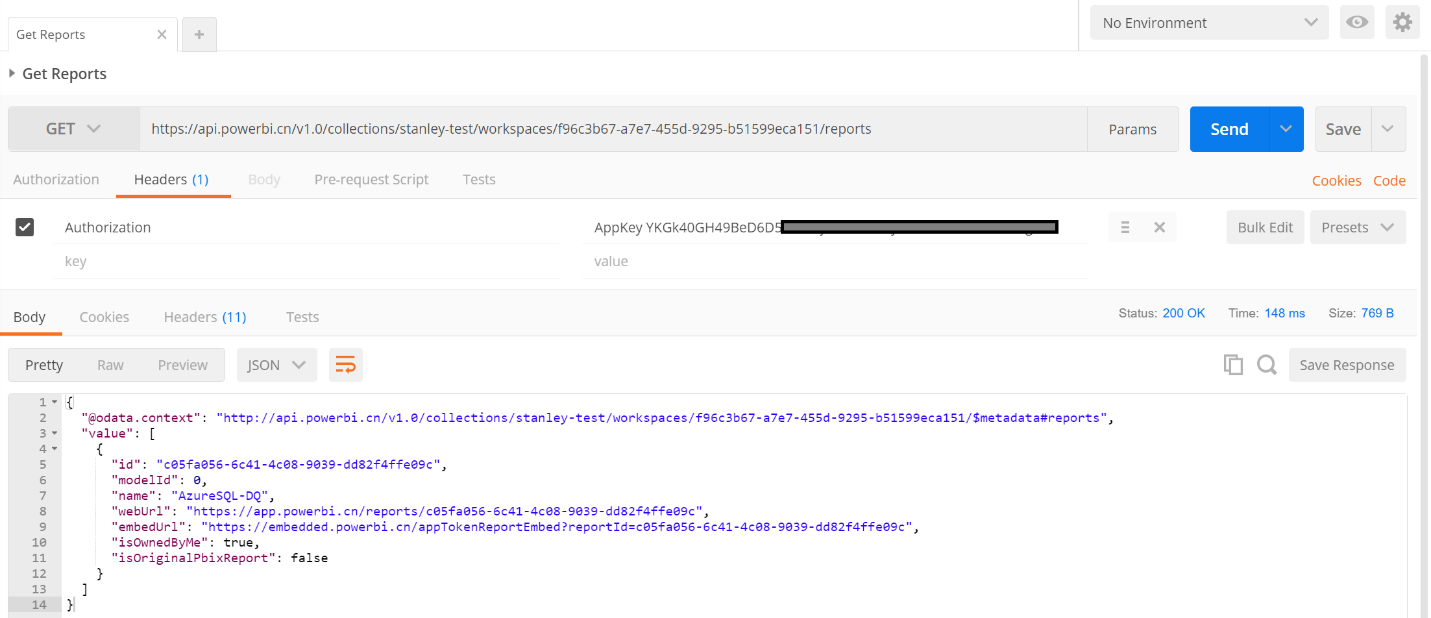
Task: Switch to the Pre-request Script tab
Action: 371,180
